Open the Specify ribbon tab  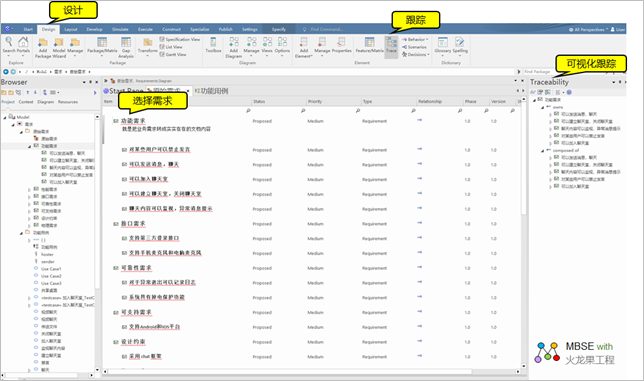[x=278, y=29]
